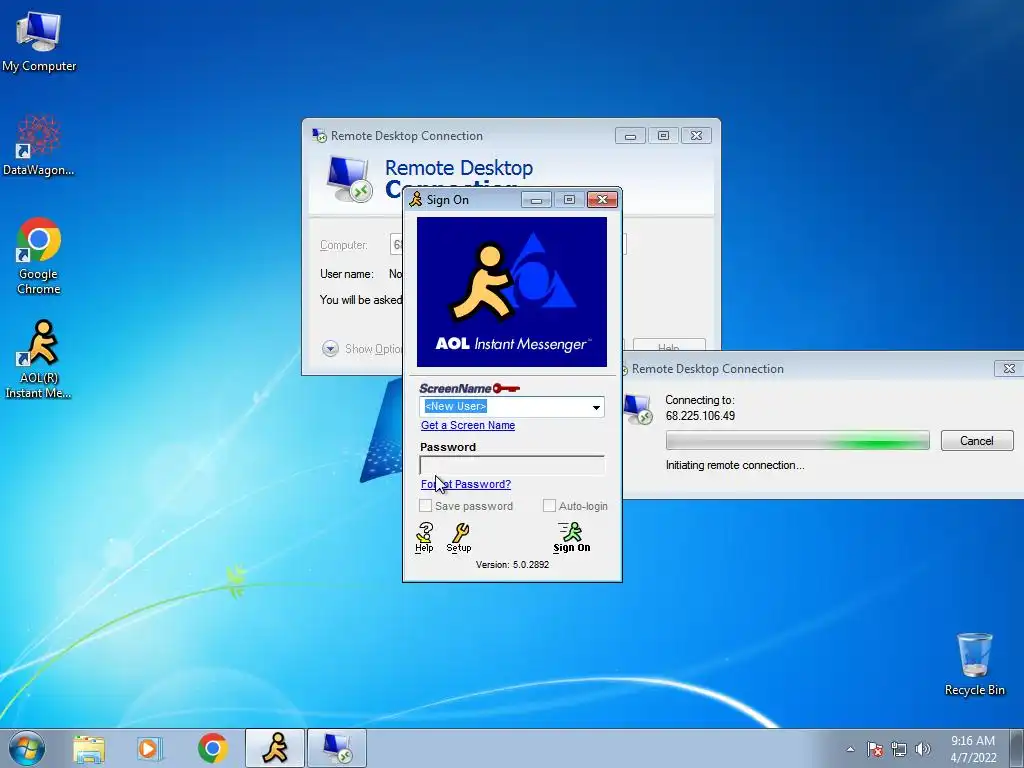Viewport: 1024px width, 768px height.
Task: Close the main Remote Desktop Connection window
Action: tap(696, 135)
